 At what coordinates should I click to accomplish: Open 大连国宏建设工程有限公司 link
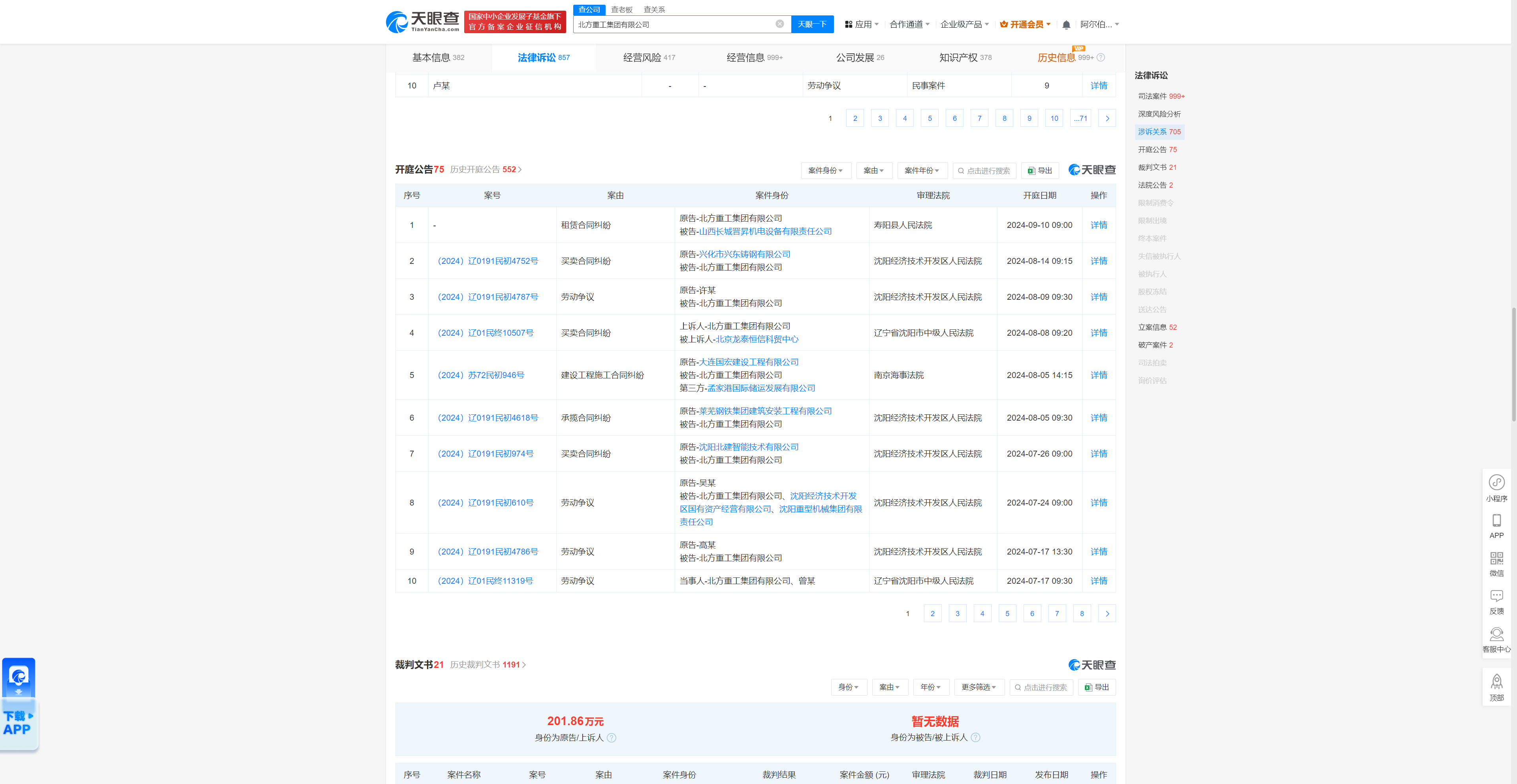[749, 362]
